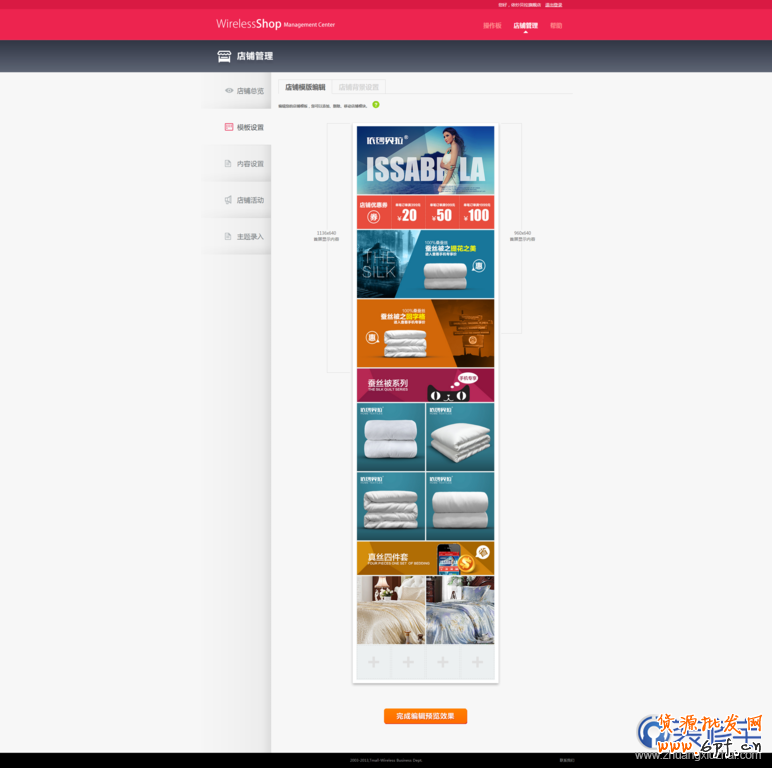Viewport: 772px width, 768px height.
Task: Select the 店铺模版编辑 tab
Action: [305, 87]
